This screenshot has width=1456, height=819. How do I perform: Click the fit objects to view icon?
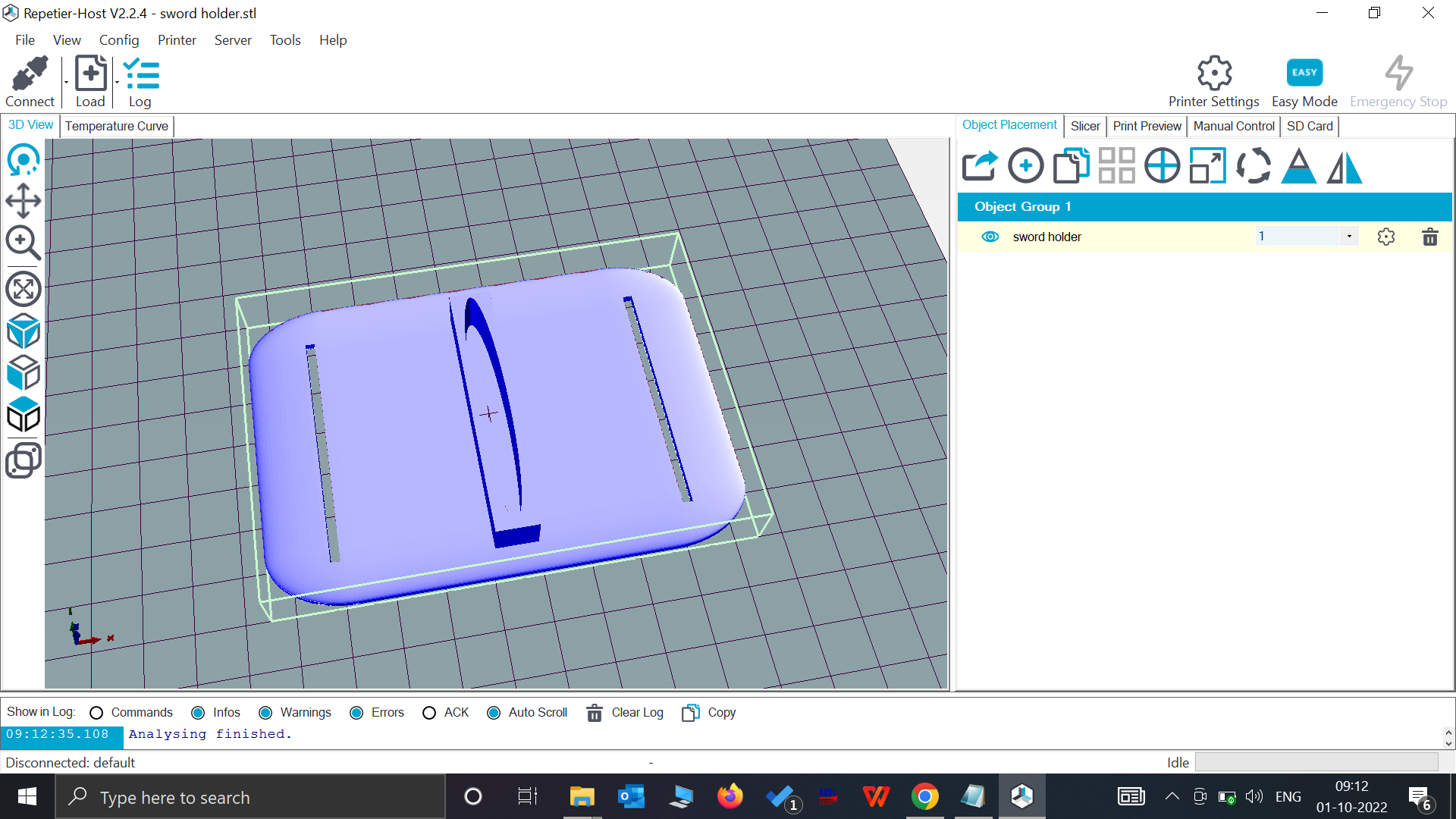point(23,289)
